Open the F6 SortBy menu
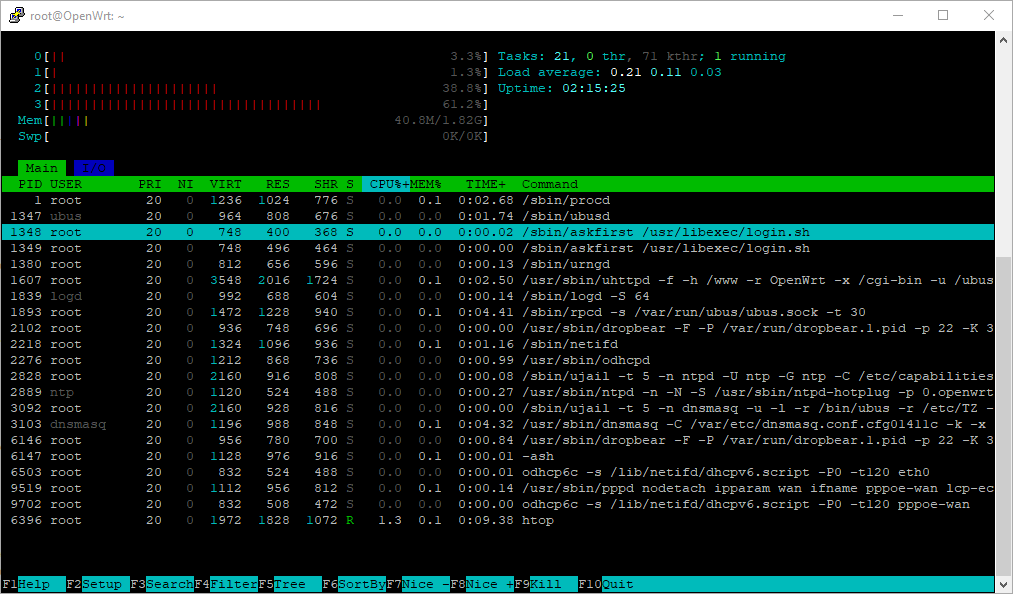The width and height of the screenshot is (1013, 594). point(354,584)
